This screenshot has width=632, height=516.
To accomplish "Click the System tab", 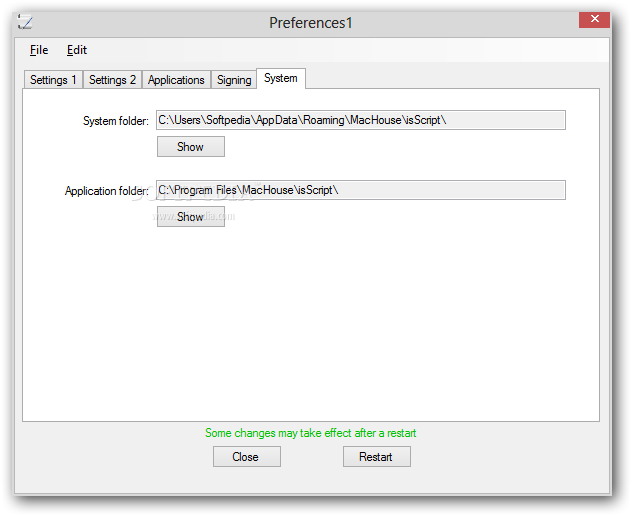I will pos(281,78).
